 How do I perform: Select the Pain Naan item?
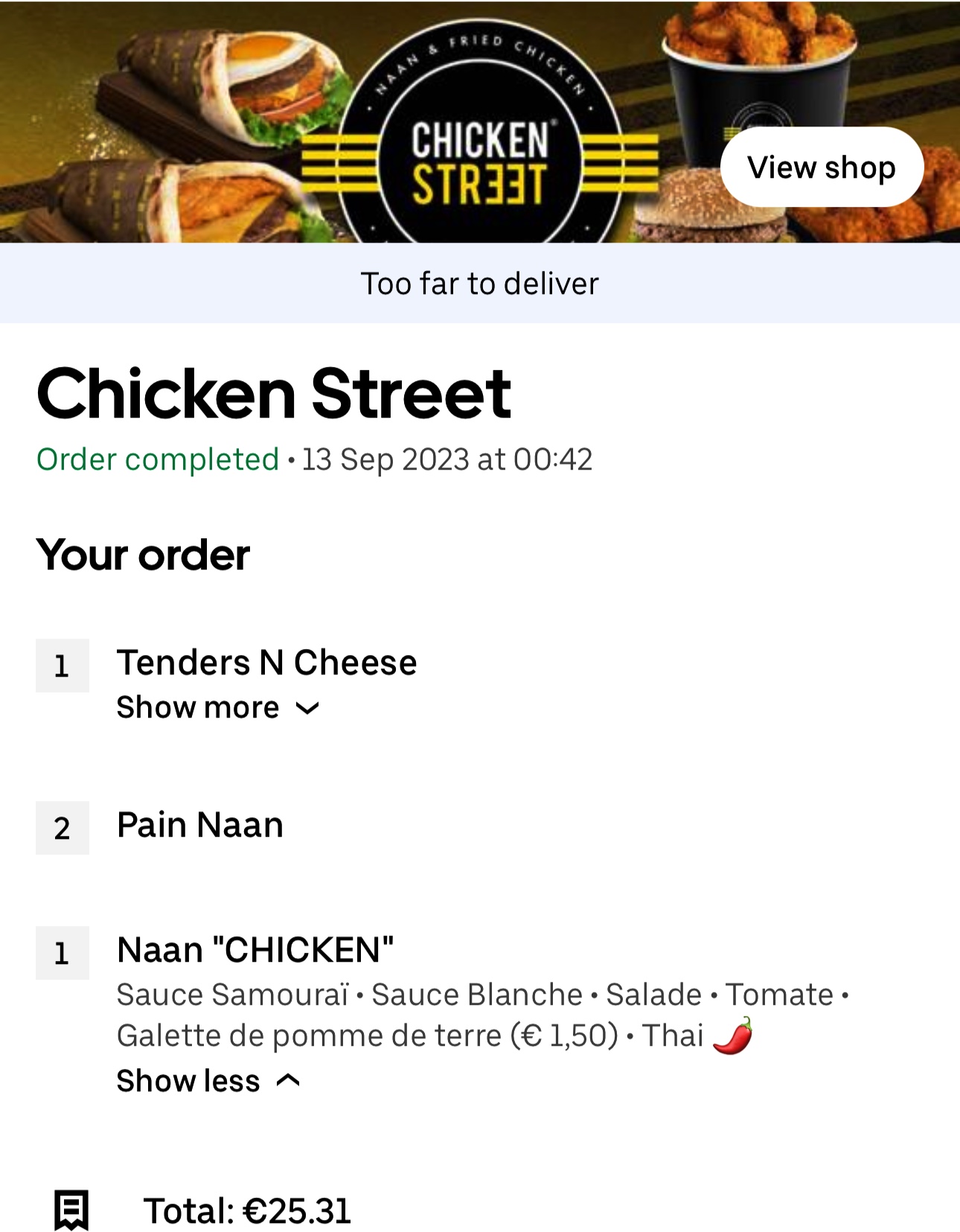(x=200, y=825)
